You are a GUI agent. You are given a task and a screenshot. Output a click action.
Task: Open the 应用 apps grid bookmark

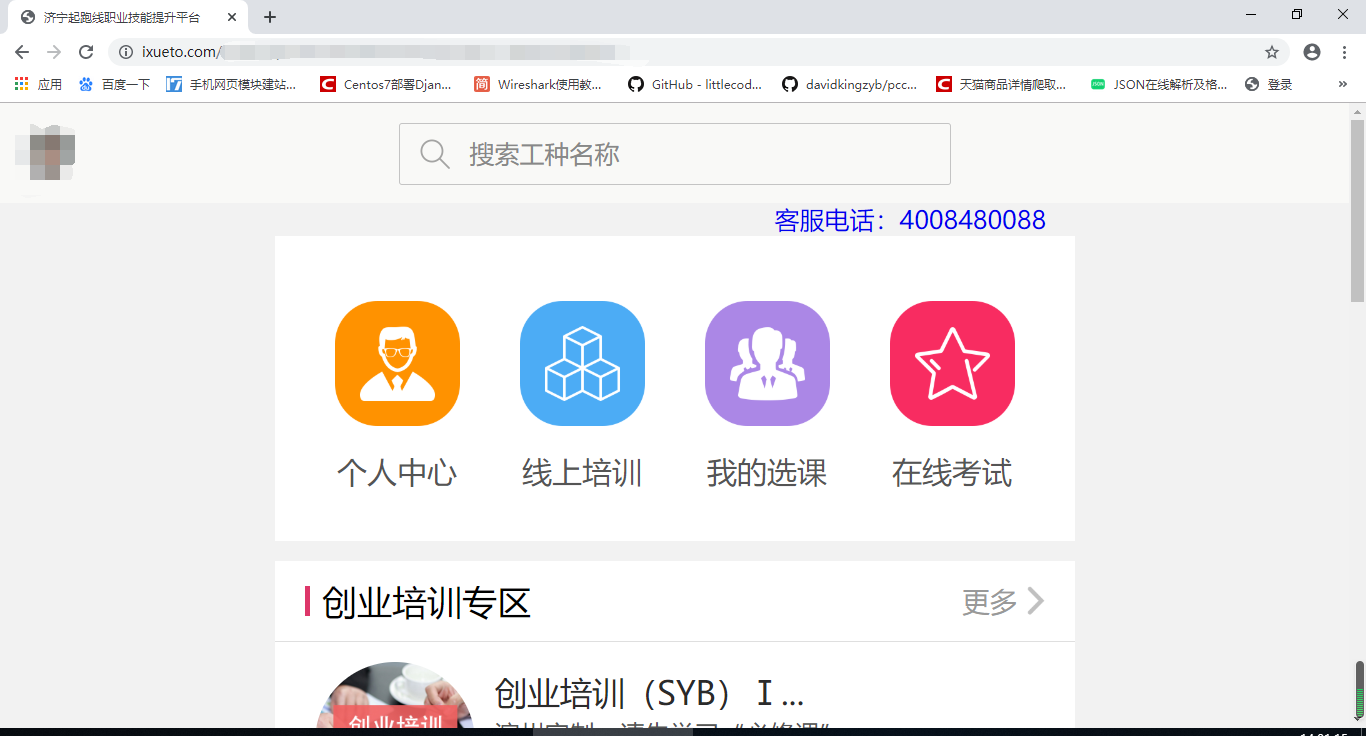pos(38,85)
